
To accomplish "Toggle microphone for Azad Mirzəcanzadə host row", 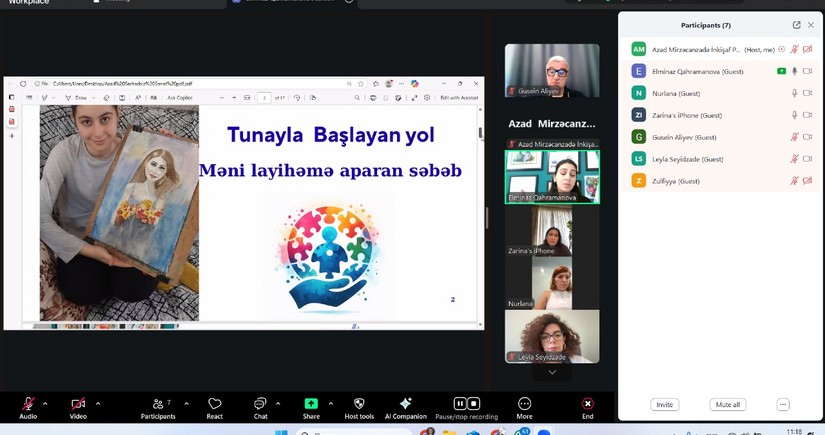I will [x=794, y=49].
